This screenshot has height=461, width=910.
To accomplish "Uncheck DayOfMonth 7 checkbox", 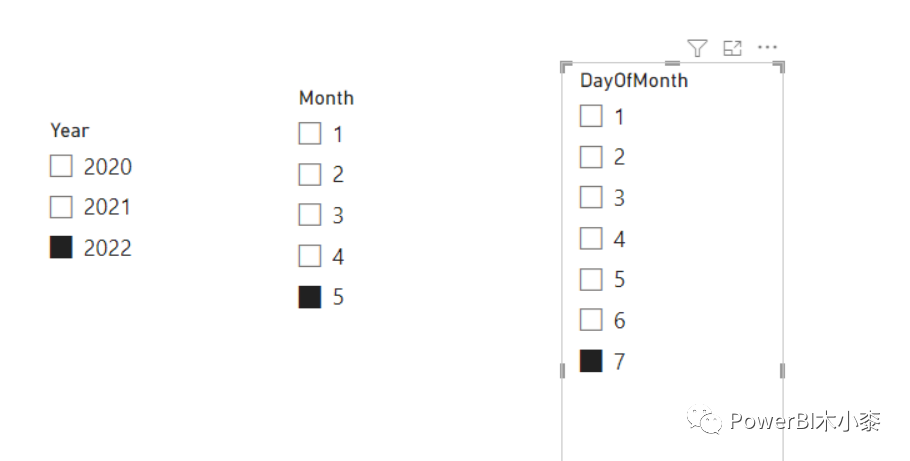I will click(591, 361).
